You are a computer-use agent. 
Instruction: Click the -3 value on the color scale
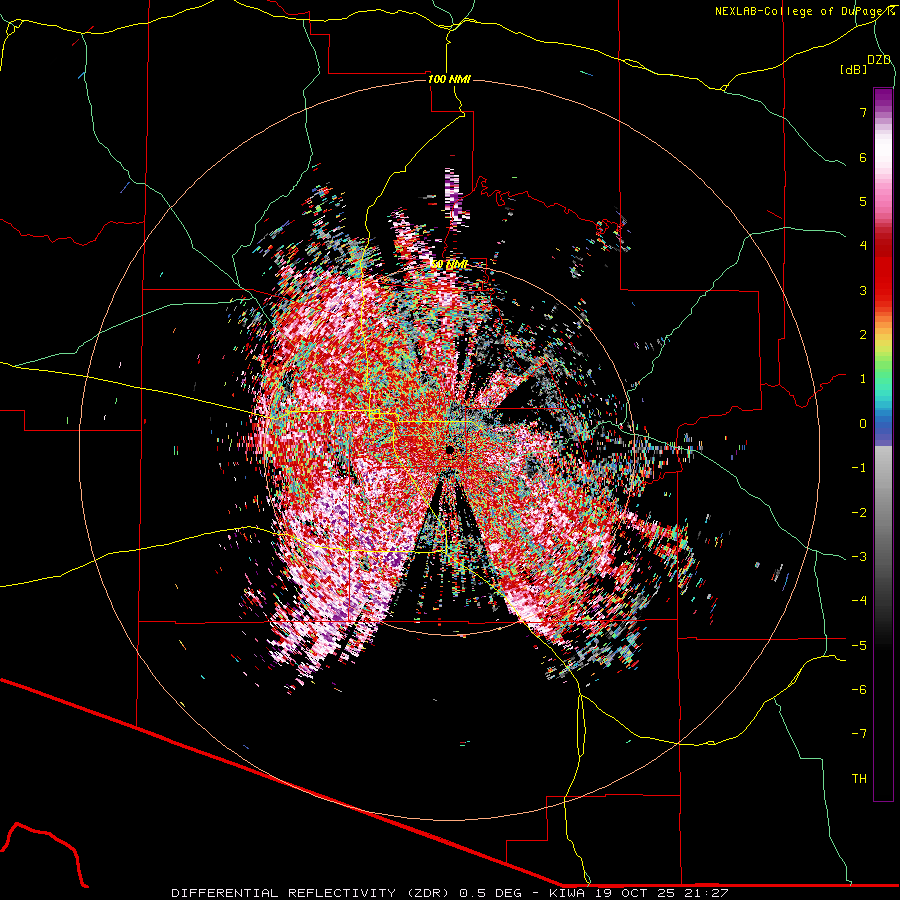pyautogui.click(x=859, y=557)
